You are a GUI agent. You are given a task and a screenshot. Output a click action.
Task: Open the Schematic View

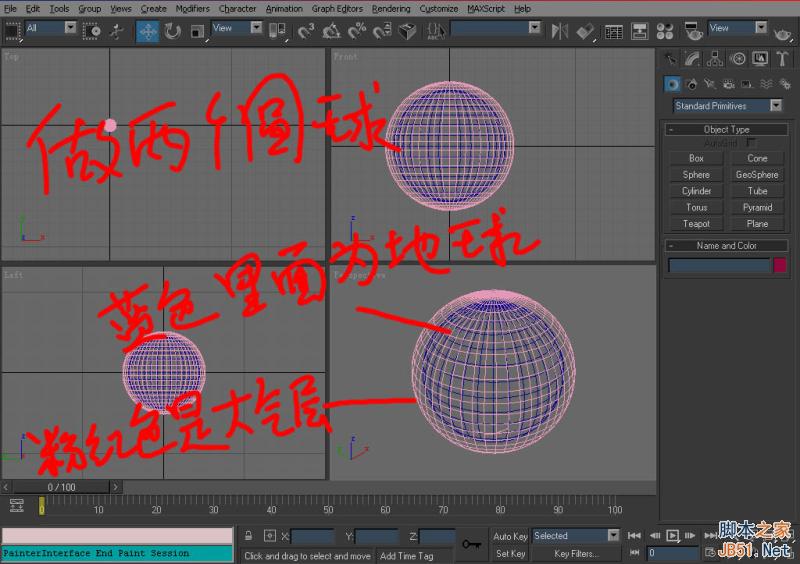coord(639,32)
